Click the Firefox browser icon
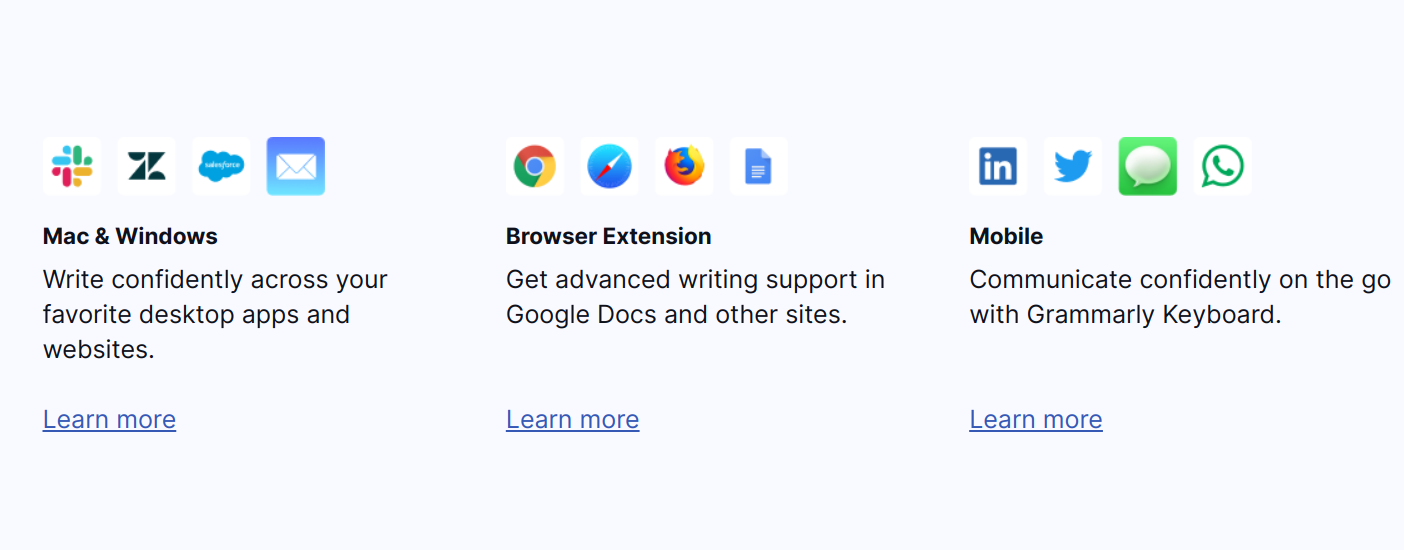The width and height of the screenshot is (1404, 550). click(x=684, y=166)
